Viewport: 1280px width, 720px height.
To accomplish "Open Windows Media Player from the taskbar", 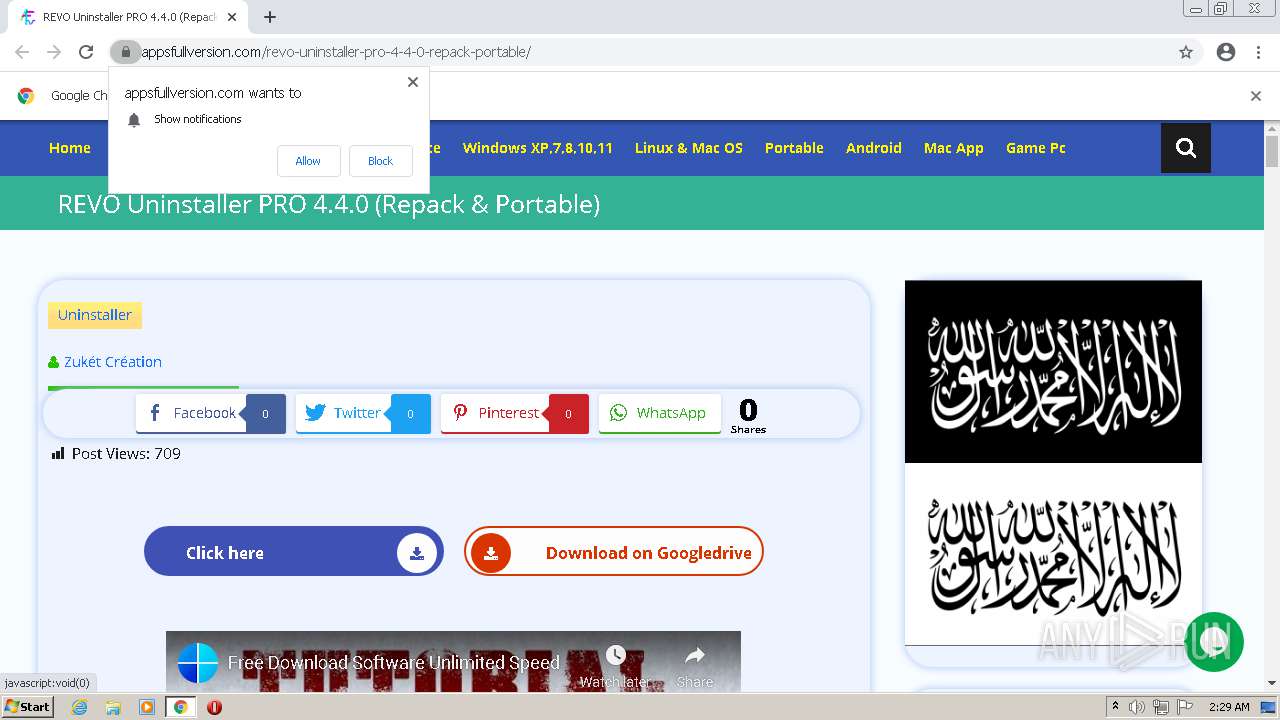I will [x=147, y=707].
